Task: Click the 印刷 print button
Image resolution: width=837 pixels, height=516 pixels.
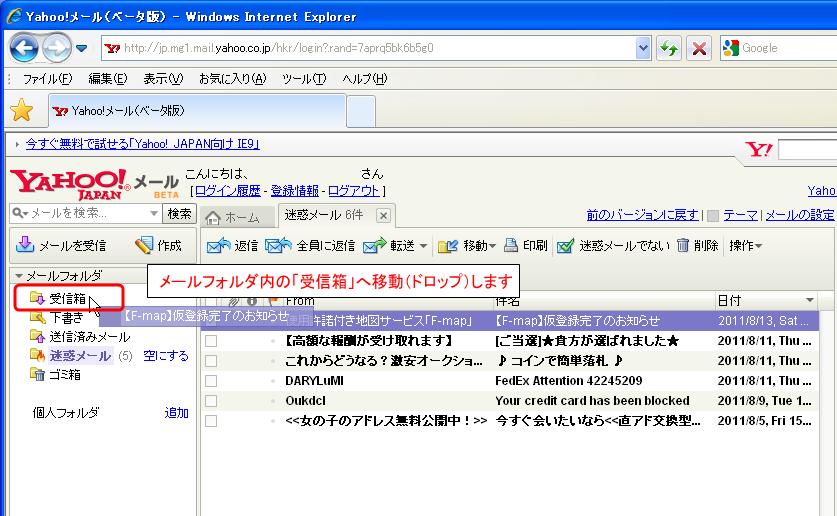Action: (526, 245)
